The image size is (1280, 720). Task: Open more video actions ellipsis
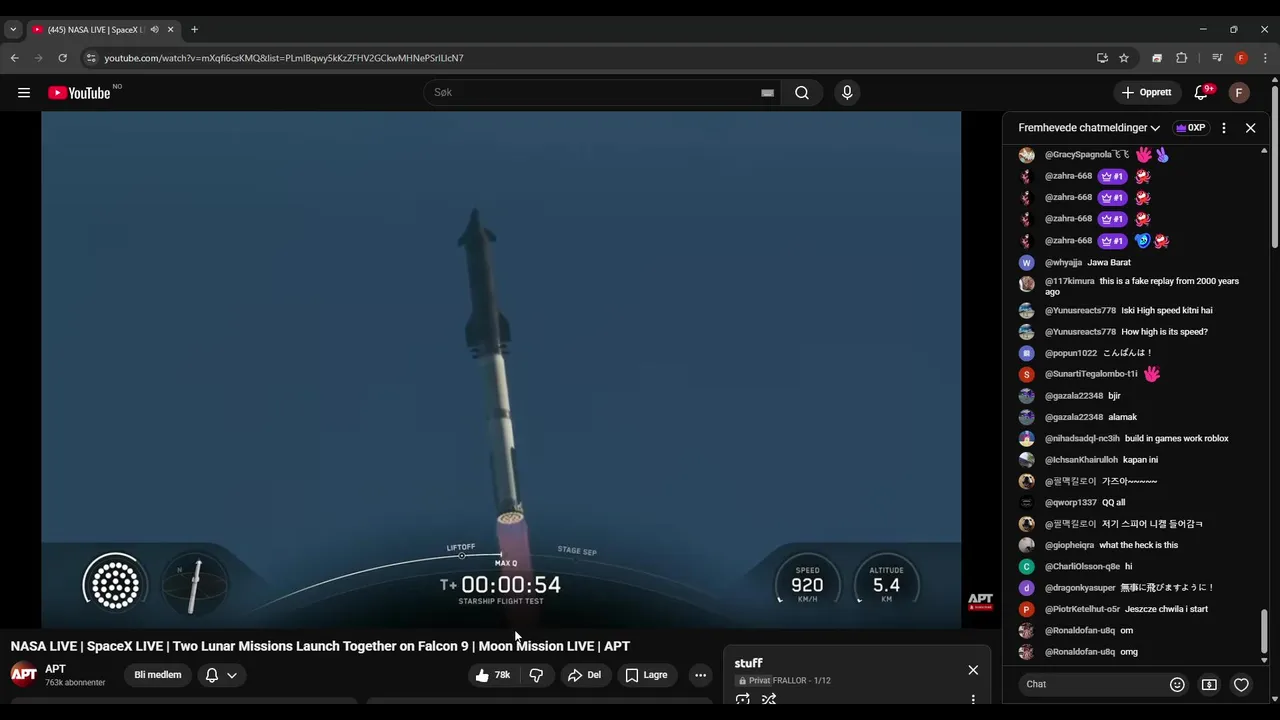700,675
